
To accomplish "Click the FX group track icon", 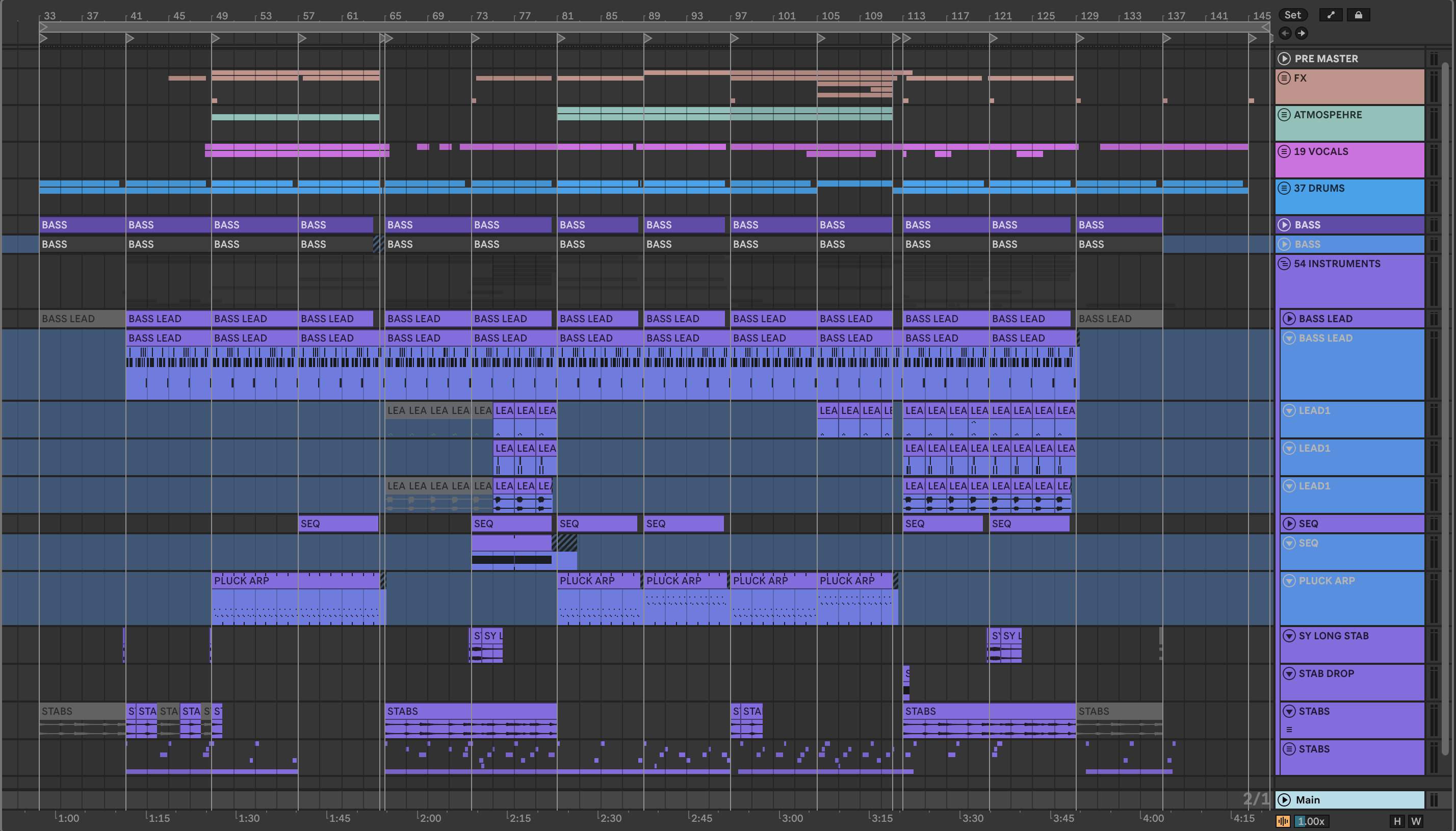I will (1284, 78).
